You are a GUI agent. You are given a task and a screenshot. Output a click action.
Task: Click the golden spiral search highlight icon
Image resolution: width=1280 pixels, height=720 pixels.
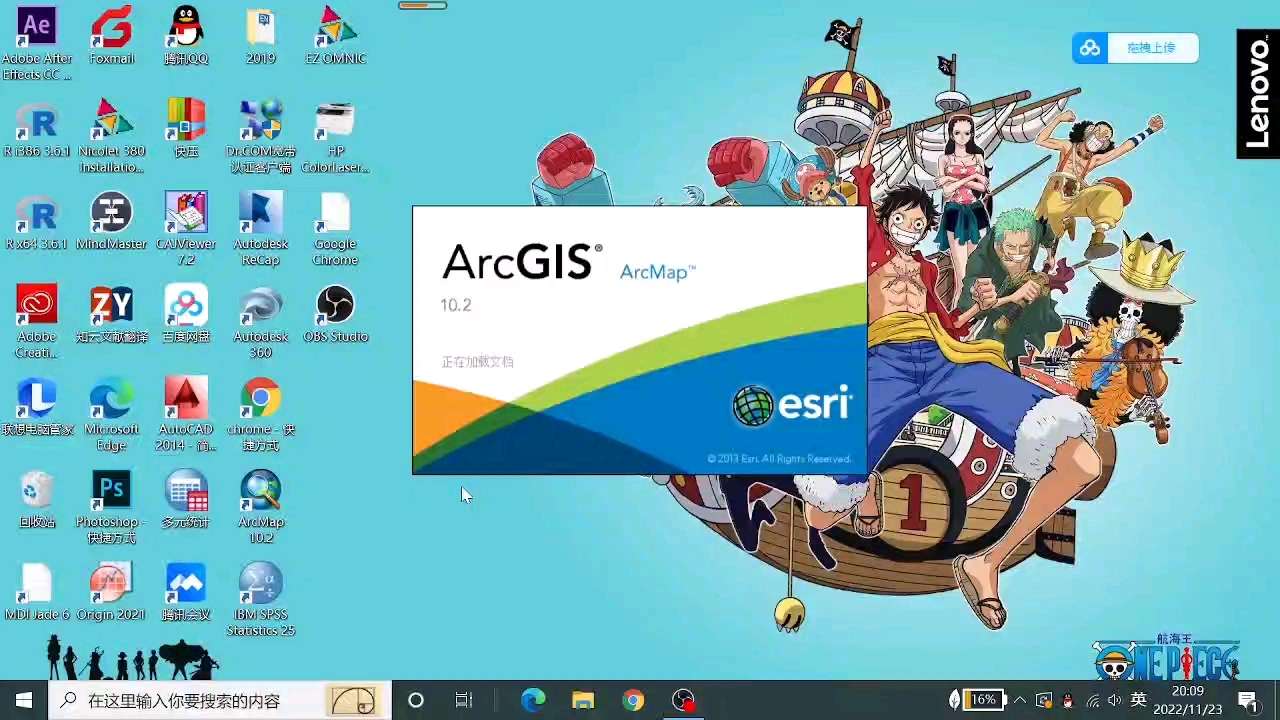click(353, 701)
